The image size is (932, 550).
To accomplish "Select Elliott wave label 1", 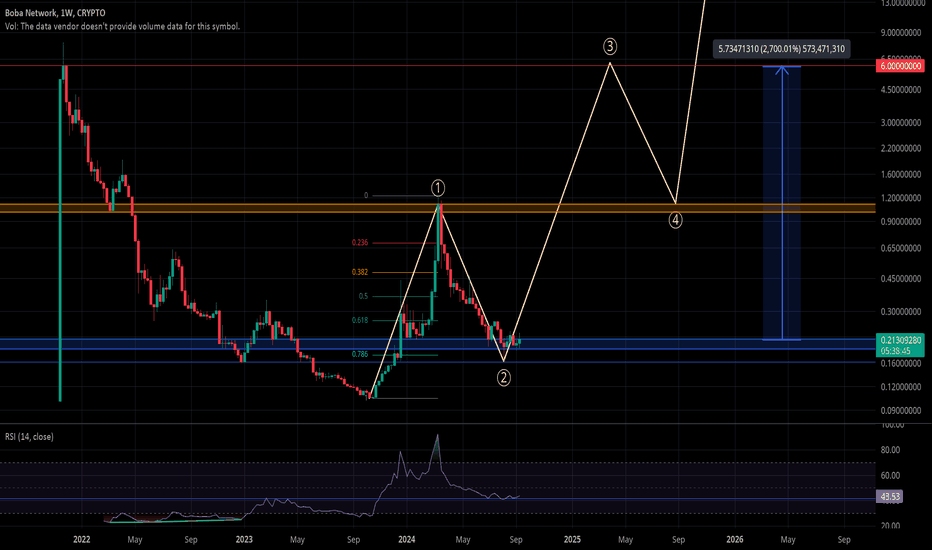I will click(437, 188).
